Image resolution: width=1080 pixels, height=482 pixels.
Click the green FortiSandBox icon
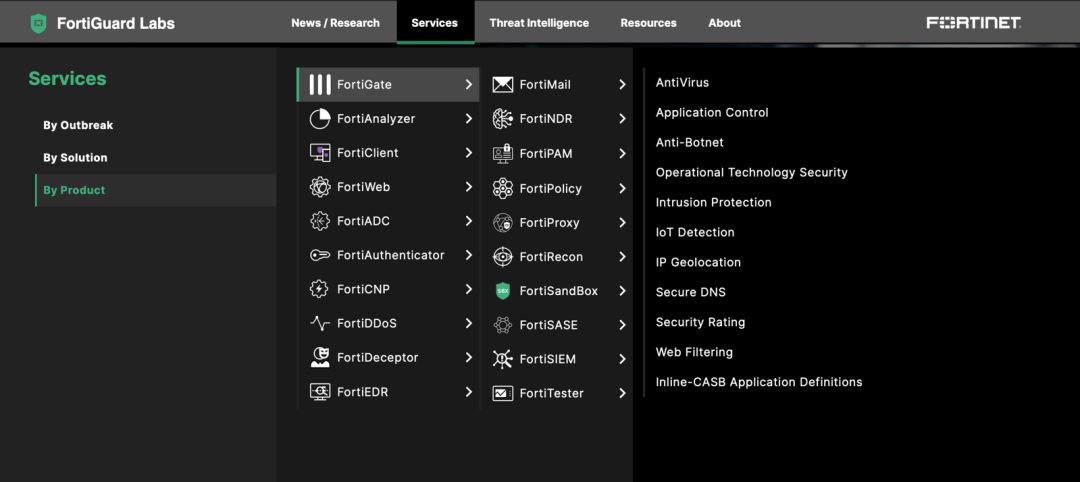click(x=503, y=291)
